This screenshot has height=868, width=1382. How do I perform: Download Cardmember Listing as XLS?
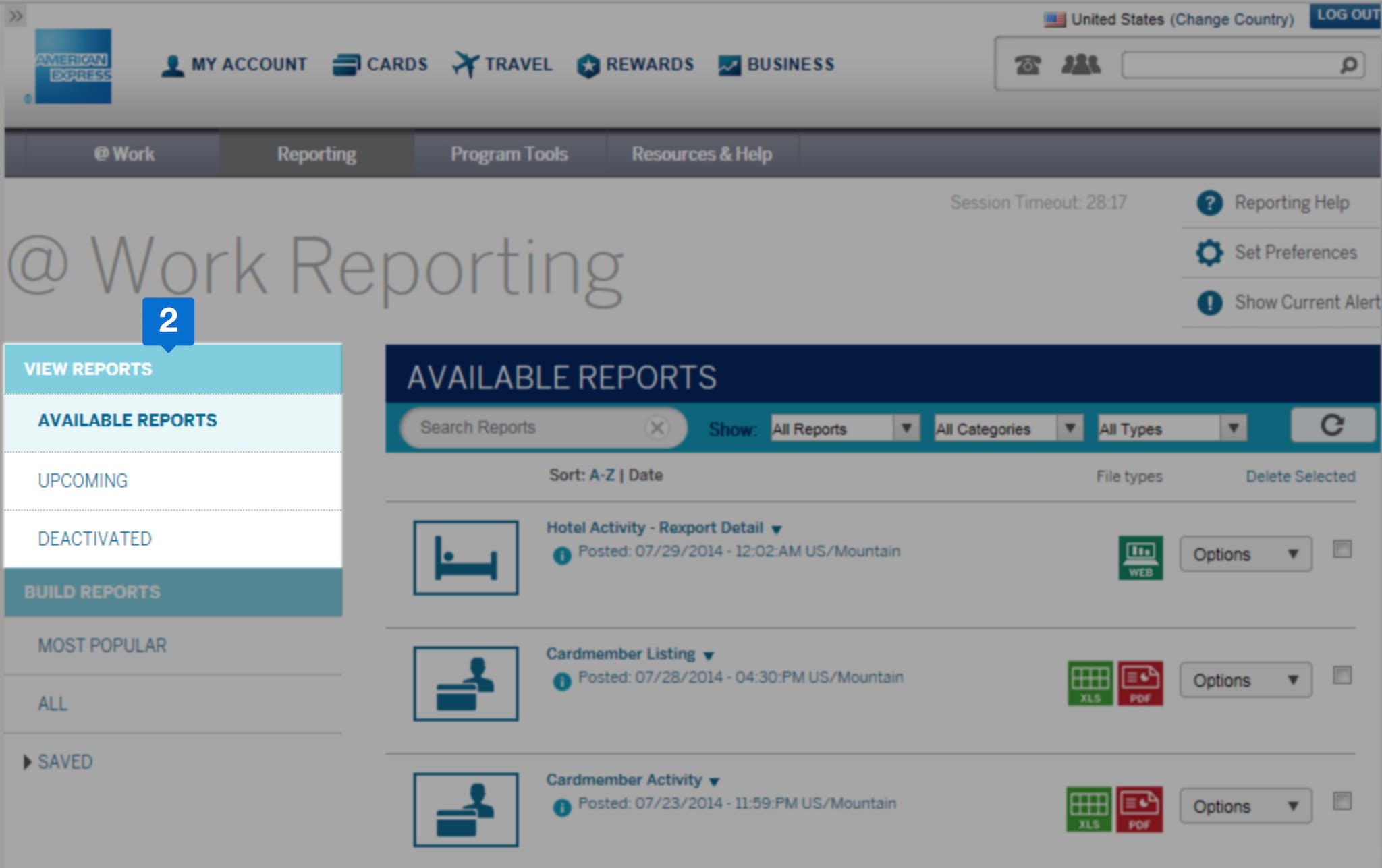pos(1090,683)
